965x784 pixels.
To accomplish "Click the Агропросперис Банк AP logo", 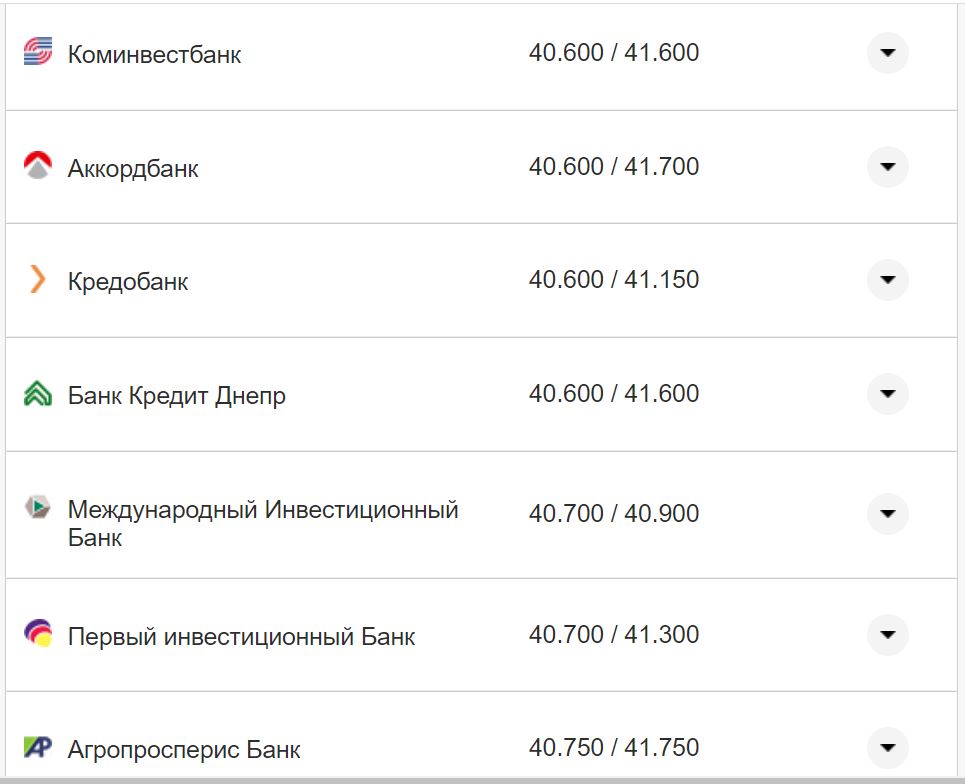I will 38,747.
